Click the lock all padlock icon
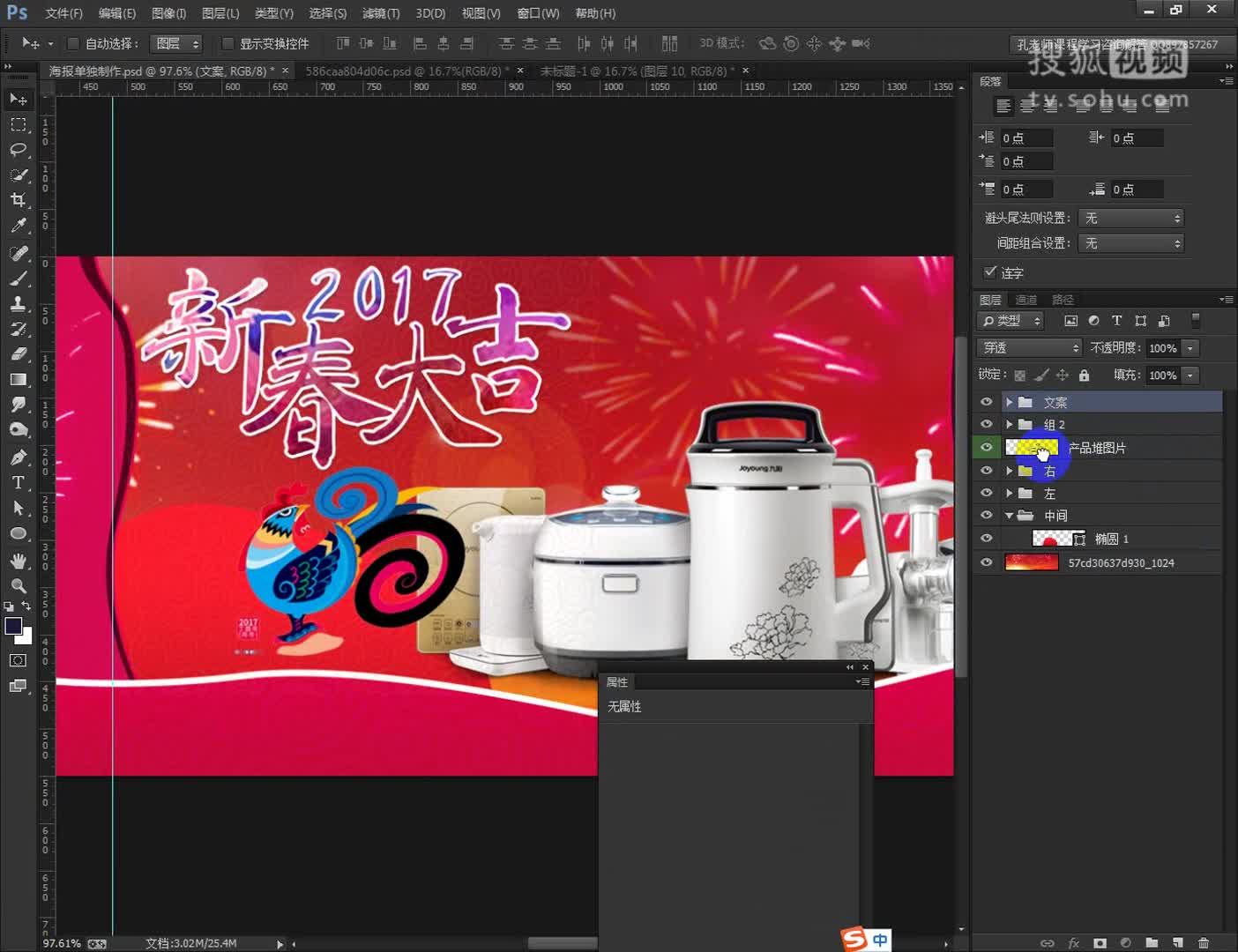 (x=1085, y=376)
